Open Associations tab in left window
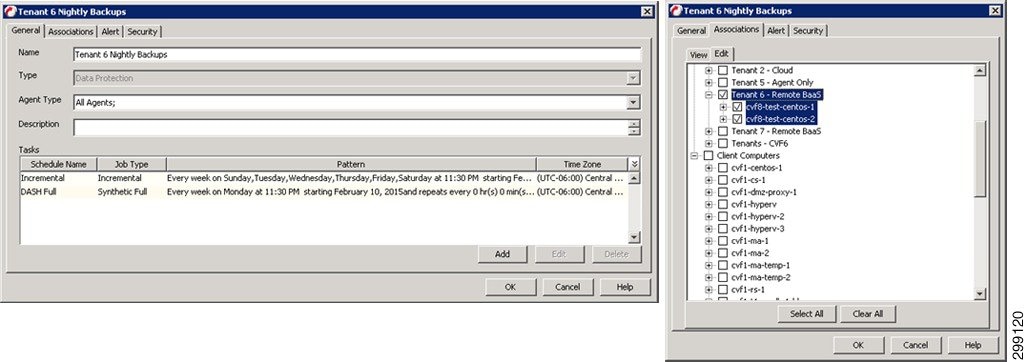Screen dimensions: 1026x362 (71, 31)
